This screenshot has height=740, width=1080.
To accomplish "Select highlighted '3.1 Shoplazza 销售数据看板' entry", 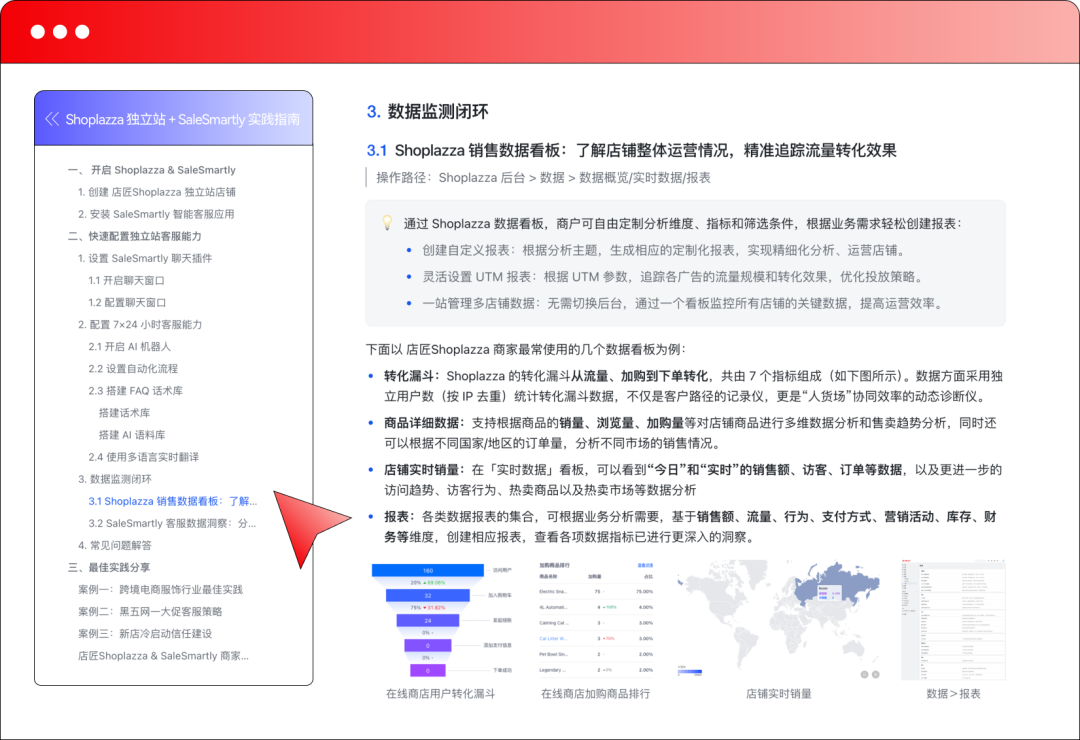I will (x=172, y=501).
